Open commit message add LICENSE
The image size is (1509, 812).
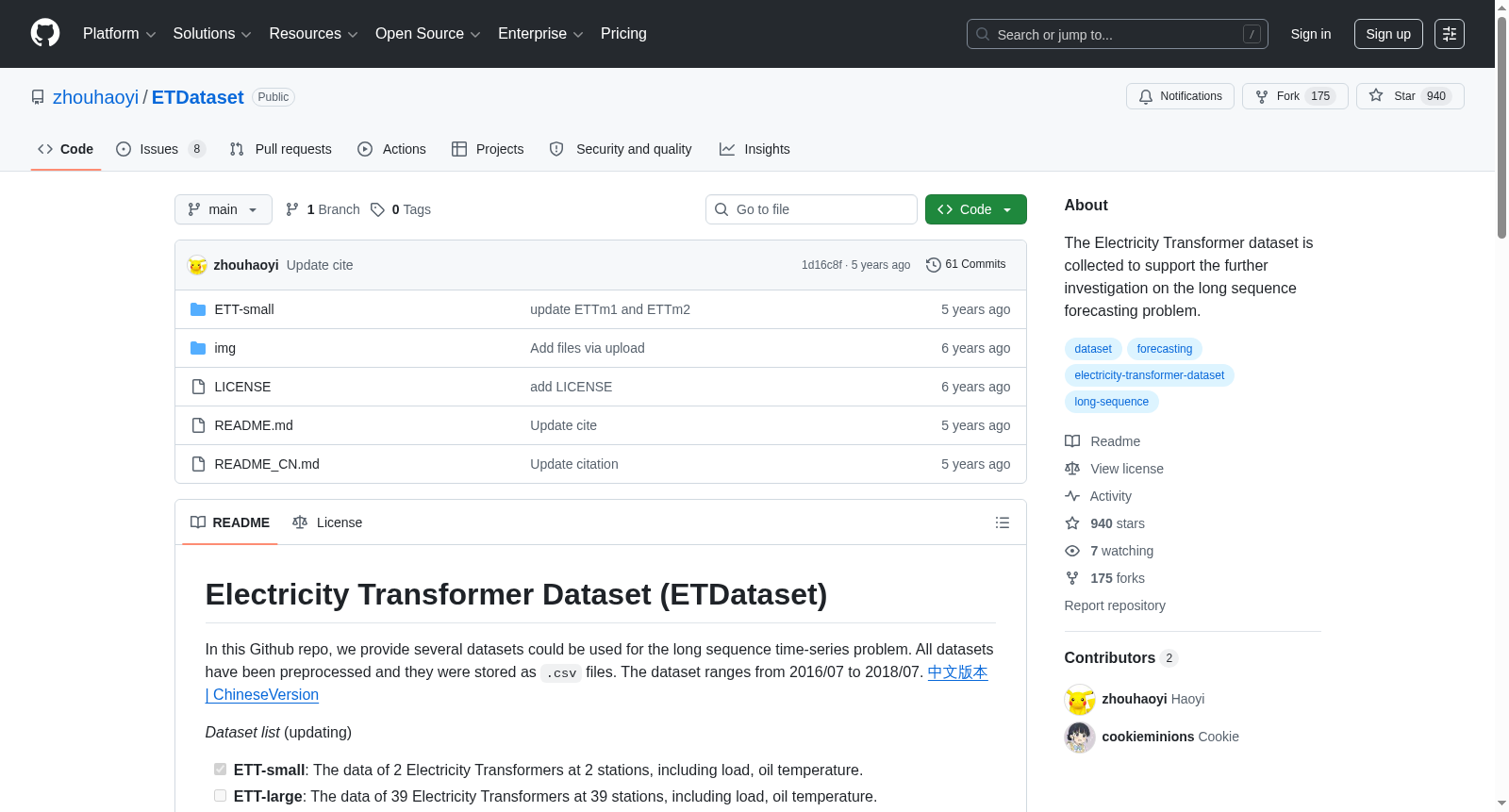pos(572,387)
